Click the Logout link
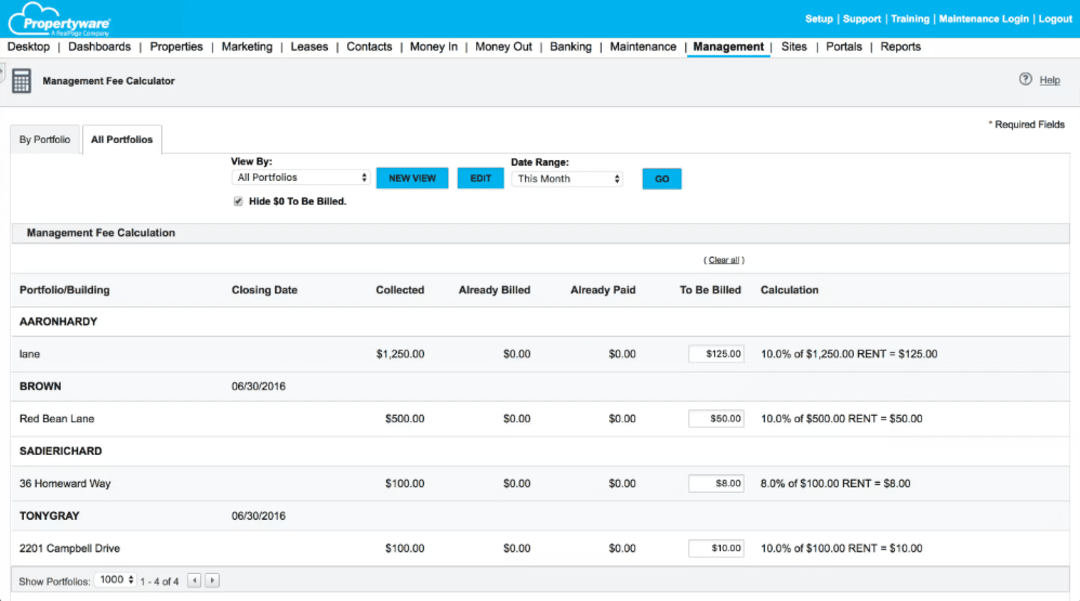 point(1055,18)
